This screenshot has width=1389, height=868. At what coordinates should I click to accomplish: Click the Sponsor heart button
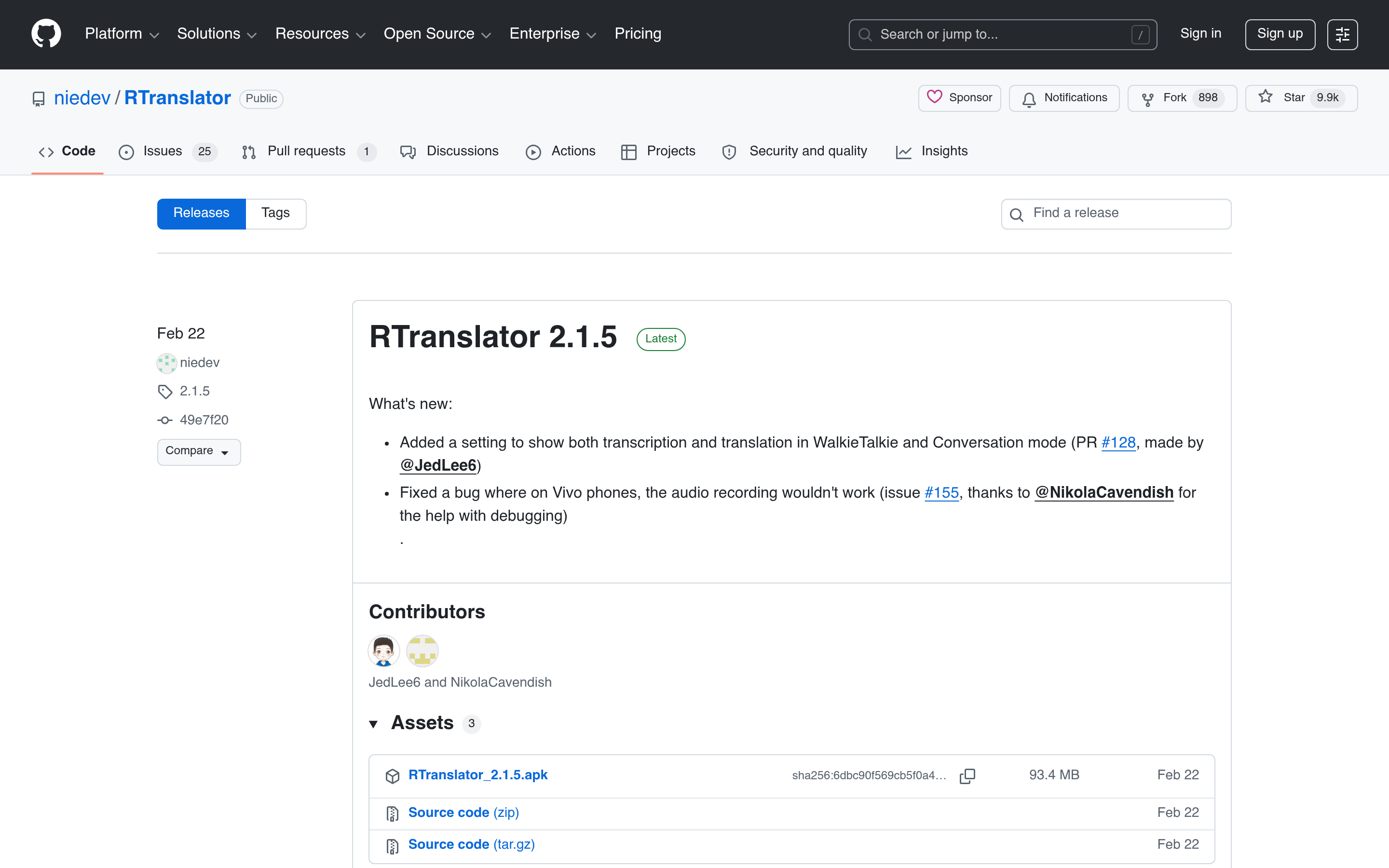coord(959,98)
